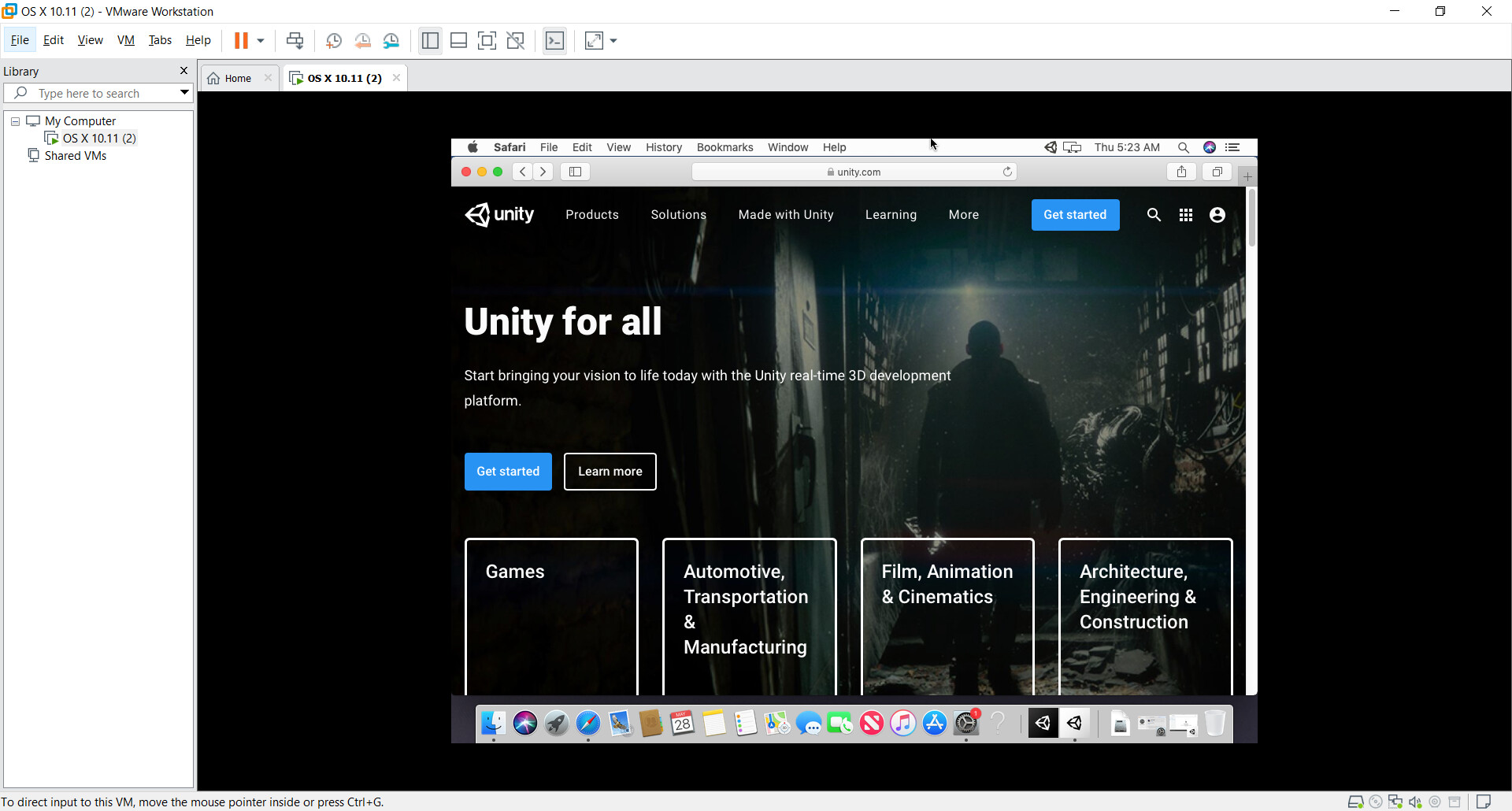Screen dimensions: 1512x811
Task: Click the Safari back button
Action: pyautogui.click(x=523, y=172)
